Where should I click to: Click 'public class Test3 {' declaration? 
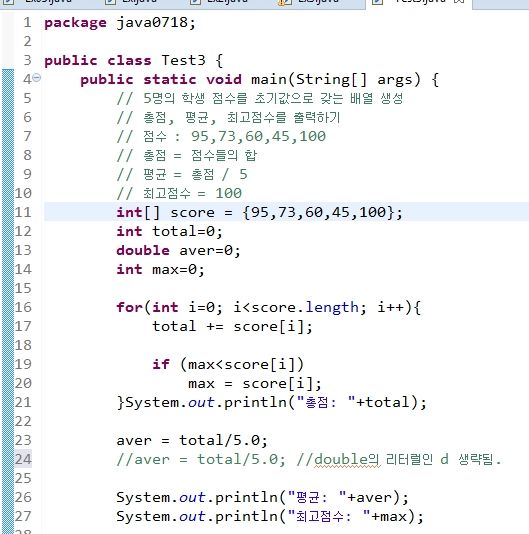click(134, 61)
